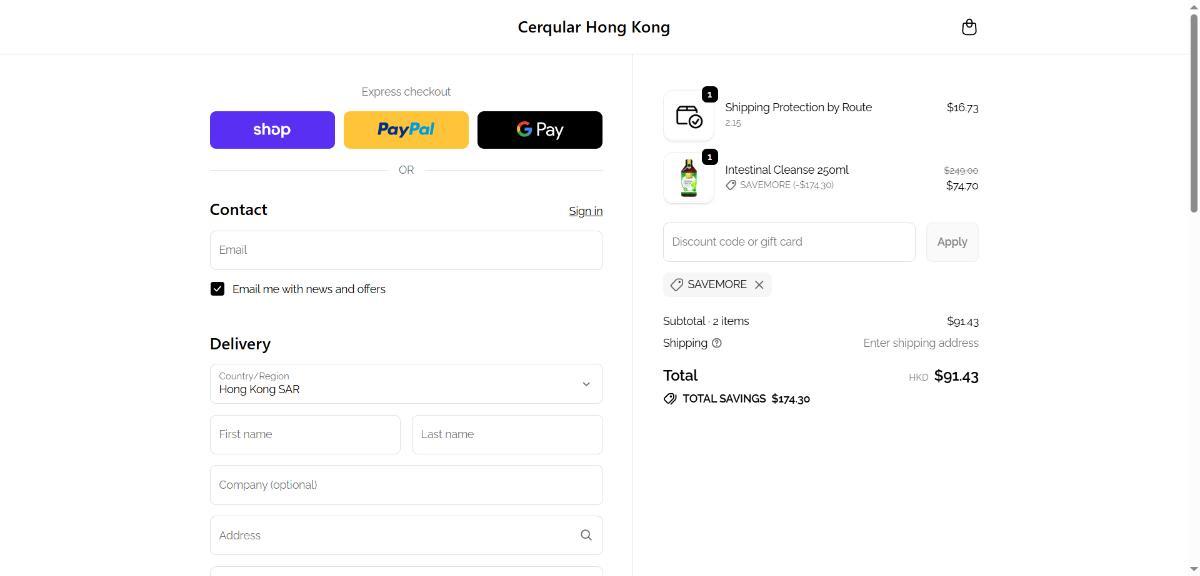The height and width of the screenshot is (576, 1200).
Task: Remove the SAVEMORE discount code tag
Action: [x=759, y=285]
